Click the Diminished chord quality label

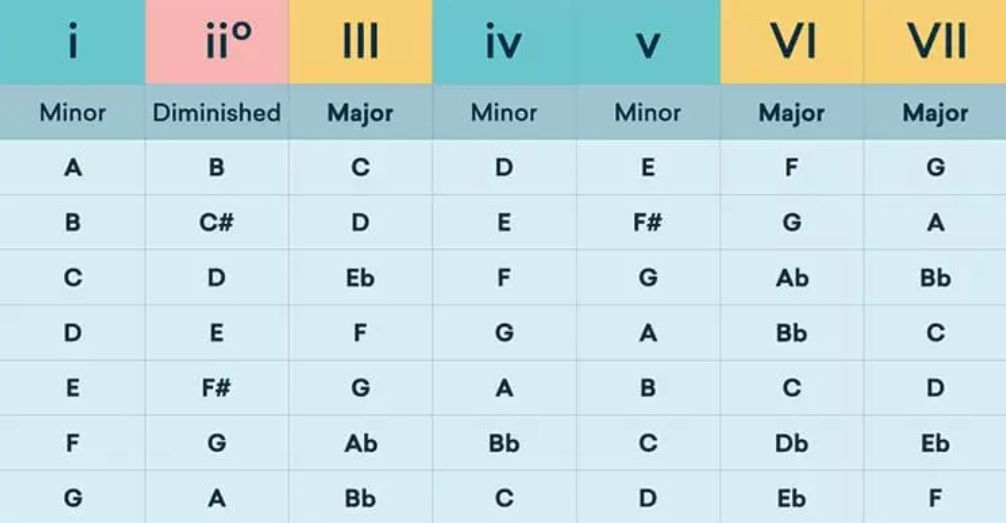pos(217,113)
